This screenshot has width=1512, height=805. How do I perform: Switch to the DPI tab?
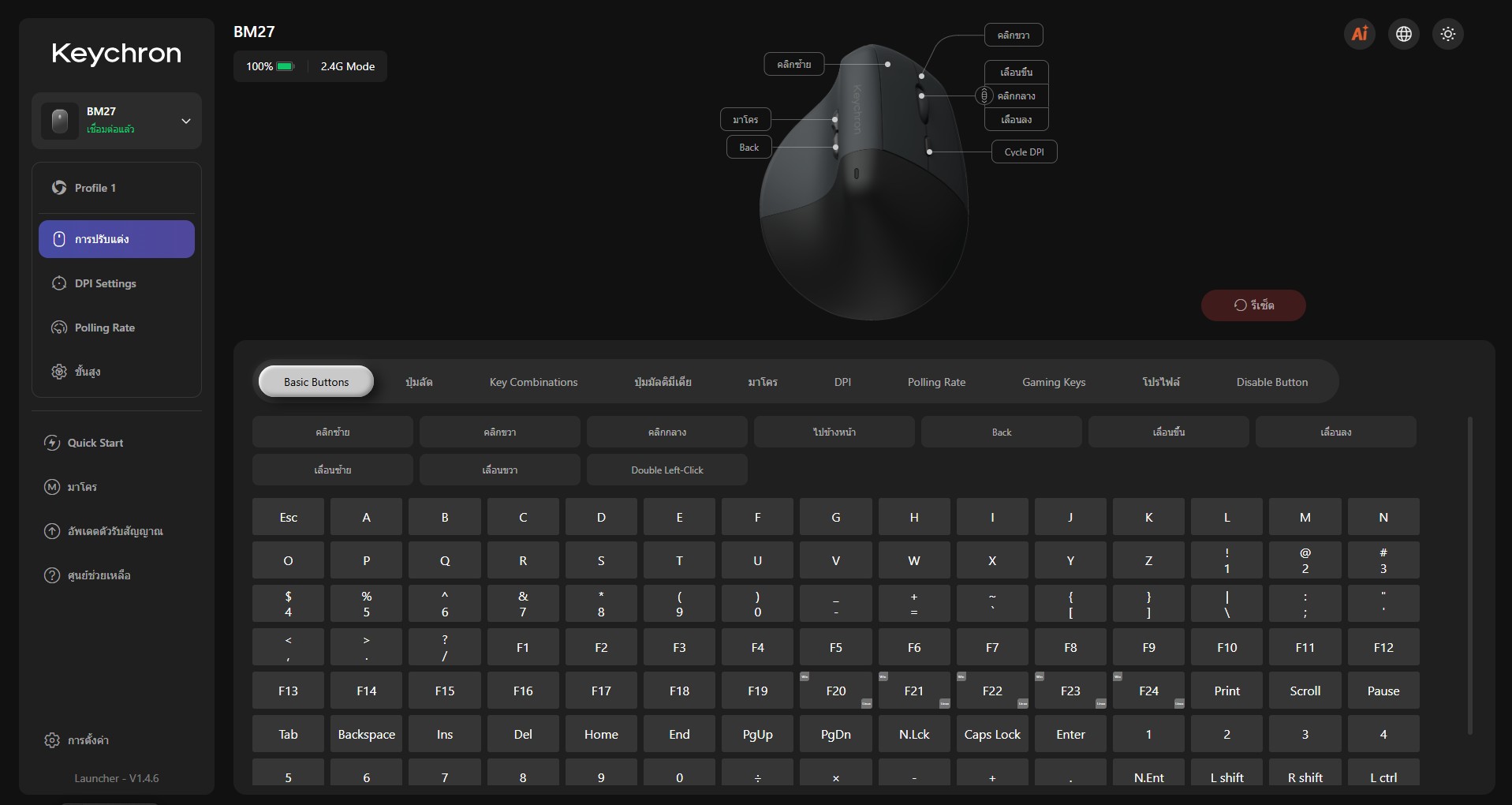click(x=842, y=382)
